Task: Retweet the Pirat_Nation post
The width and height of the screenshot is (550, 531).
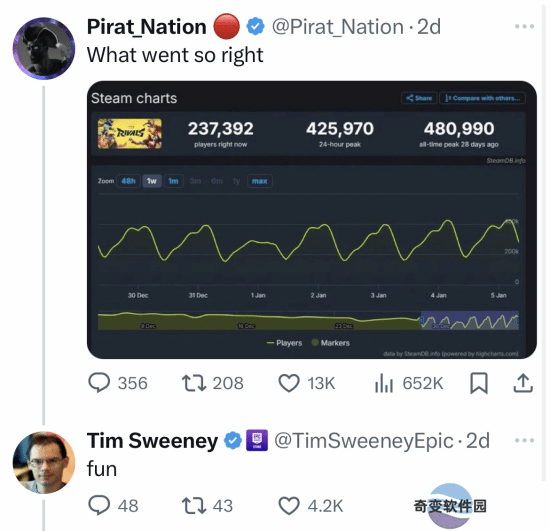Action: tap(212, 383)
